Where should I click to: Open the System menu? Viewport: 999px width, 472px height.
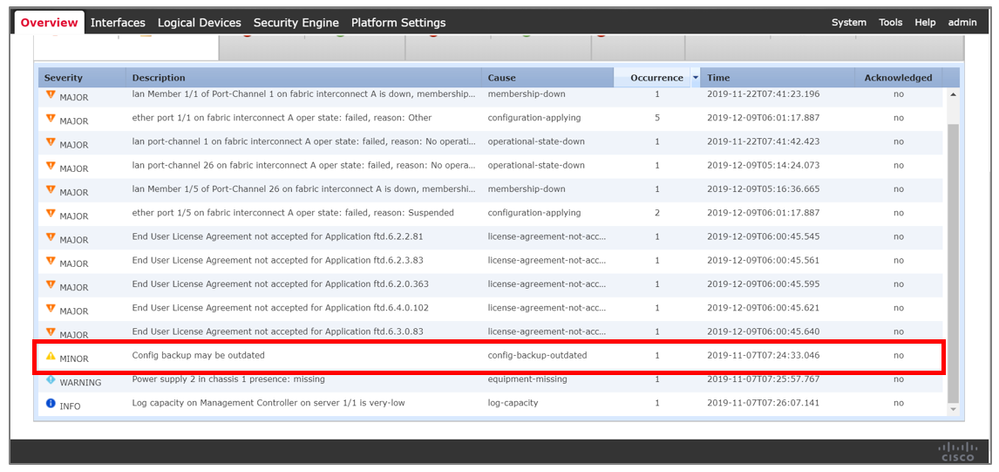849,22
